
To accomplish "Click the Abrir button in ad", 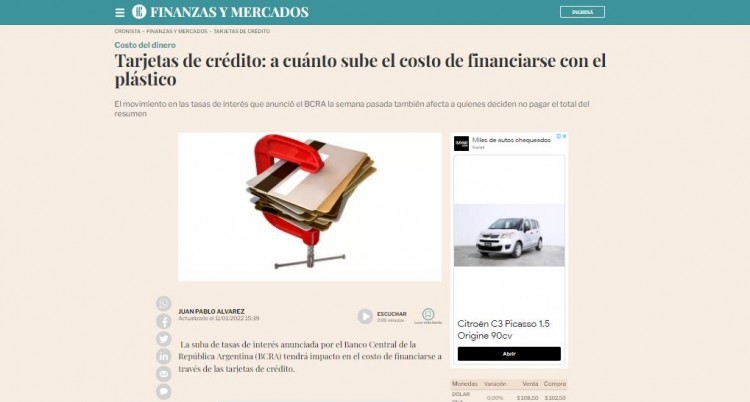I will (x=509, y=354).
